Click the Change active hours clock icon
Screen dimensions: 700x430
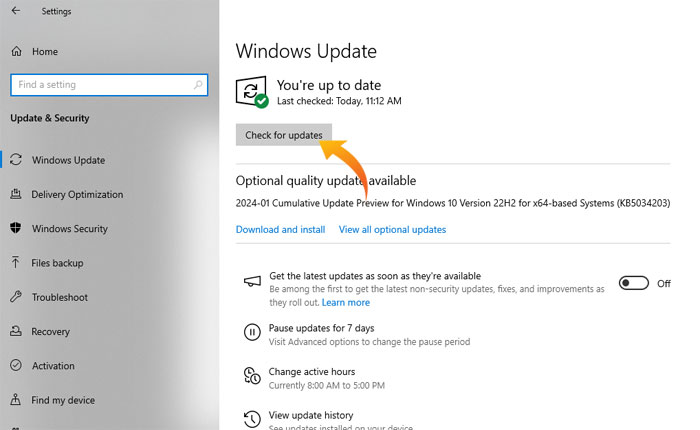point(252,376)
